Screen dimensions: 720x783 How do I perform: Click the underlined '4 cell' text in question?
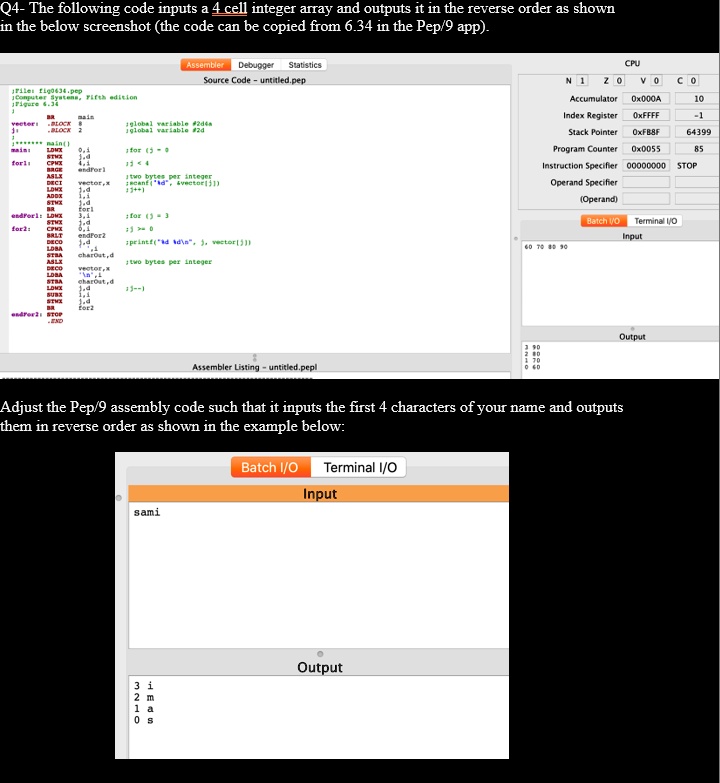tap(230, 8)
